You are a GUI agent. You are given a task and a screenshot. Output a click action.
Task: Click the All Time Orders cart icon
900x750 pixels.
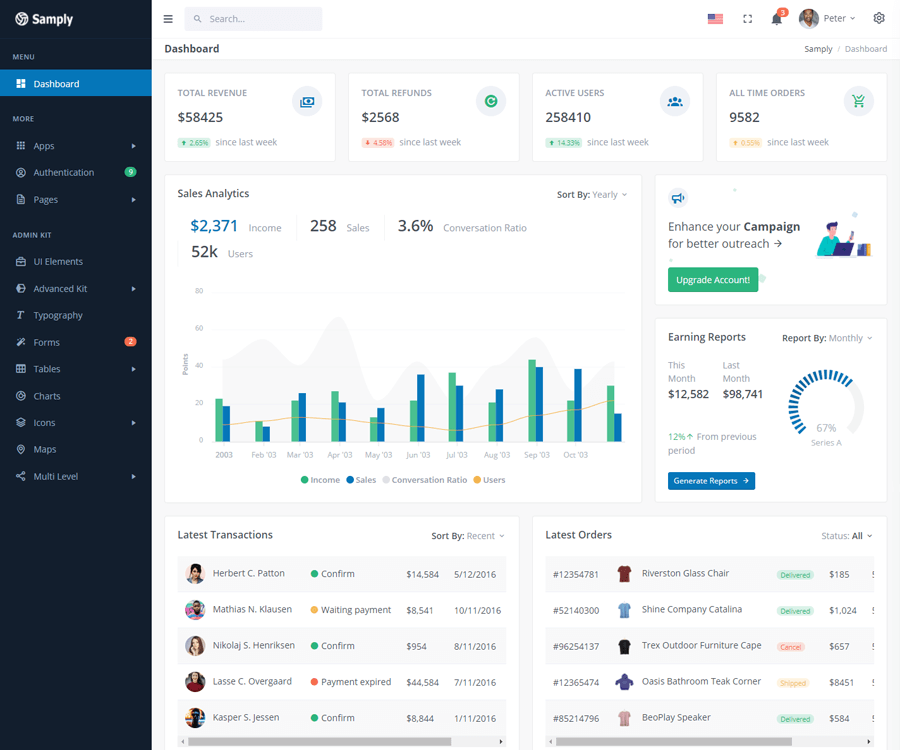858,102
